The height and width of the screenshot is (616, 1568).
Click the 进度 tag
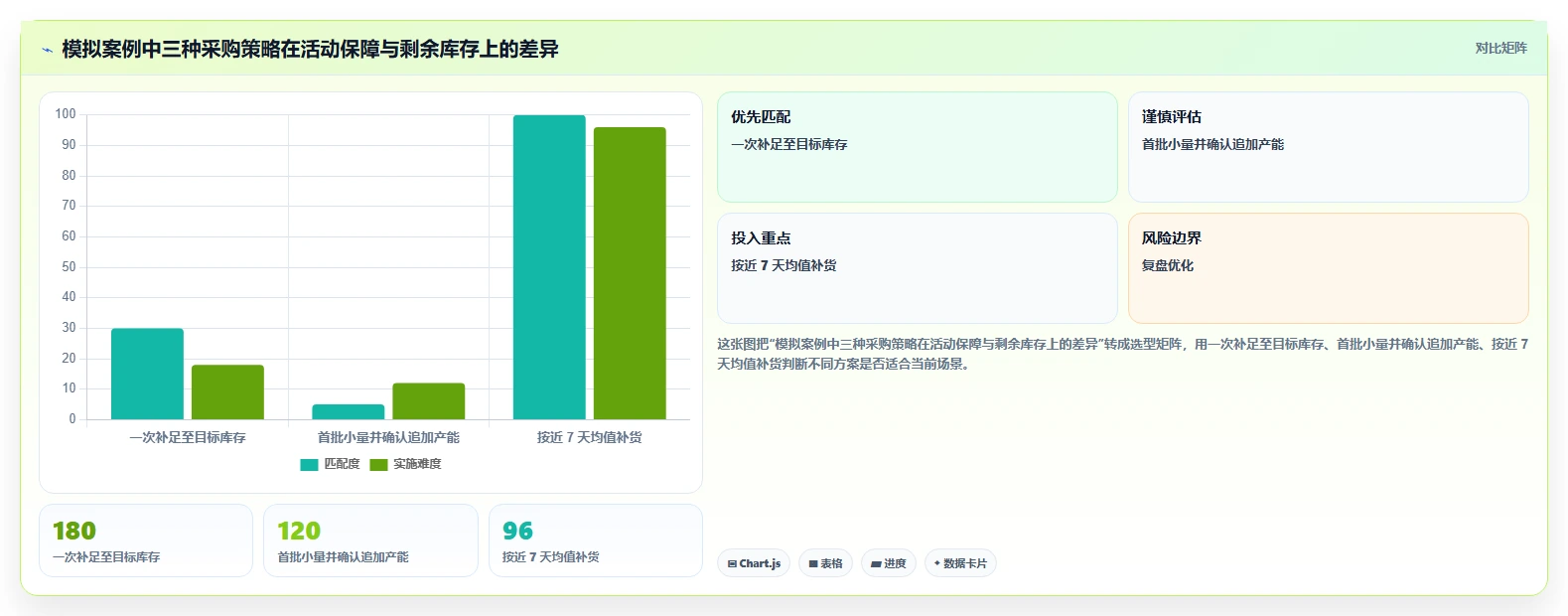coord(889,563)
